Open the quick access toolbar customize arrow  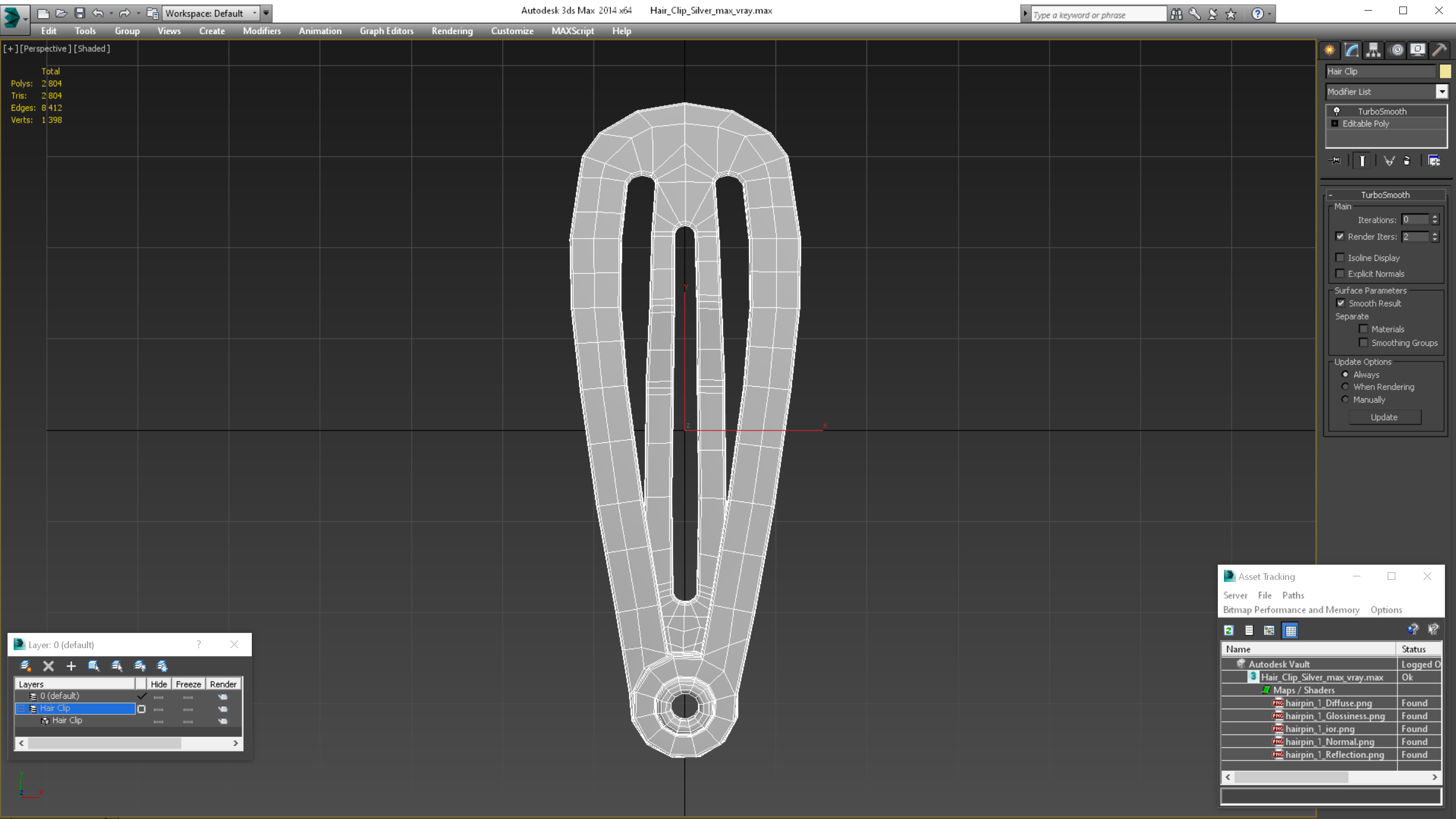265,13
